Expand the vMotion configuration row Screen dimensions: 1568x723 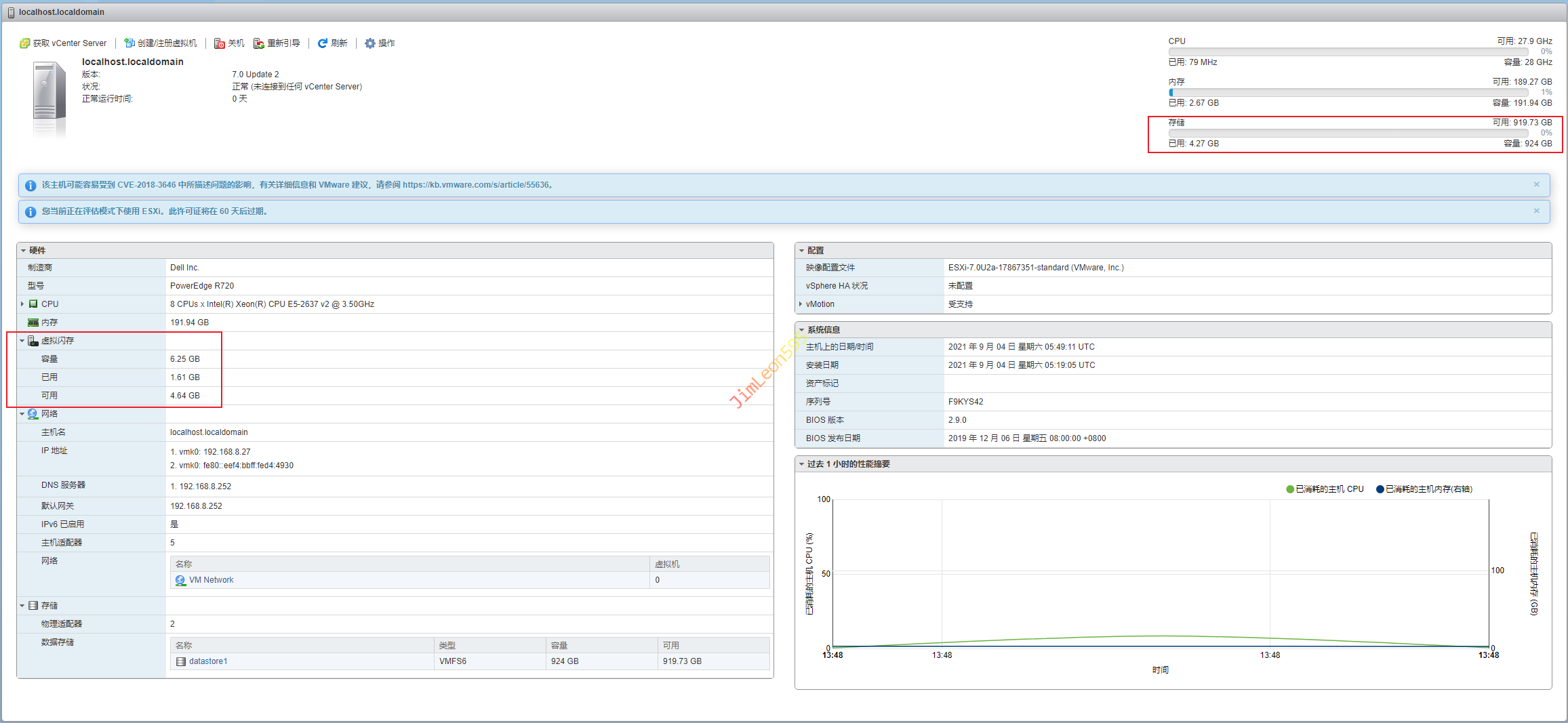click(x=801, y=304)
